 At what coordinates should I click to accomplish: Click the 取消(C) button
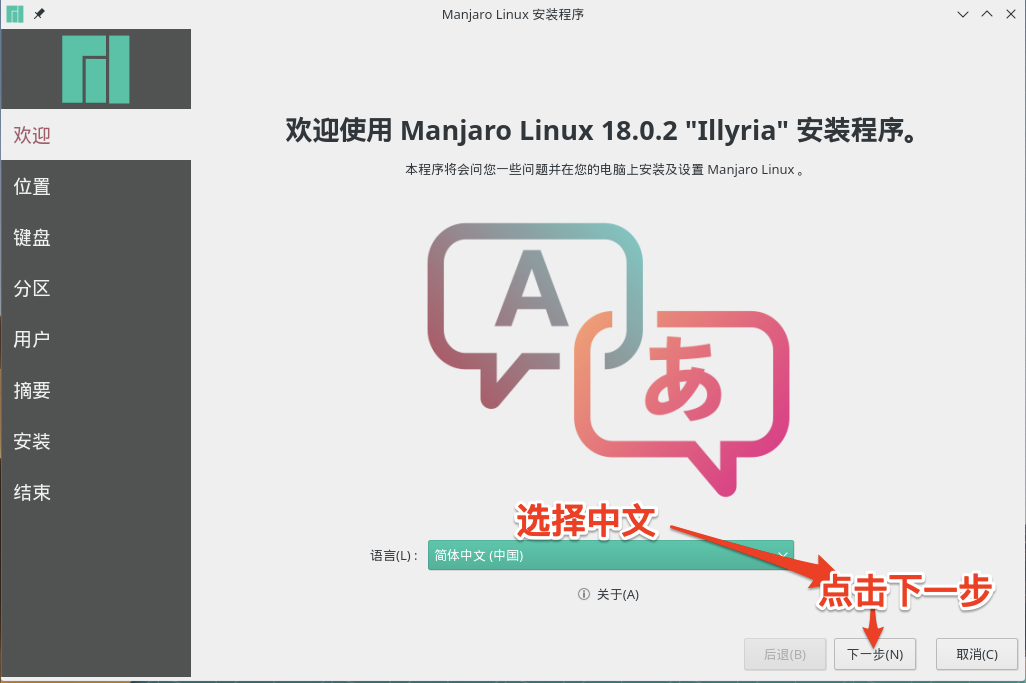(977, 654)
